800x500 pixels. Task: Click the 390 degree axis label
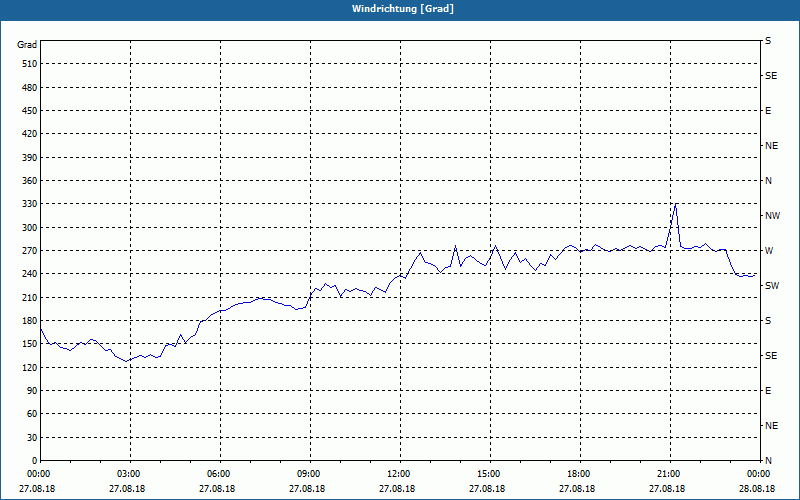[x=30, y=158]
